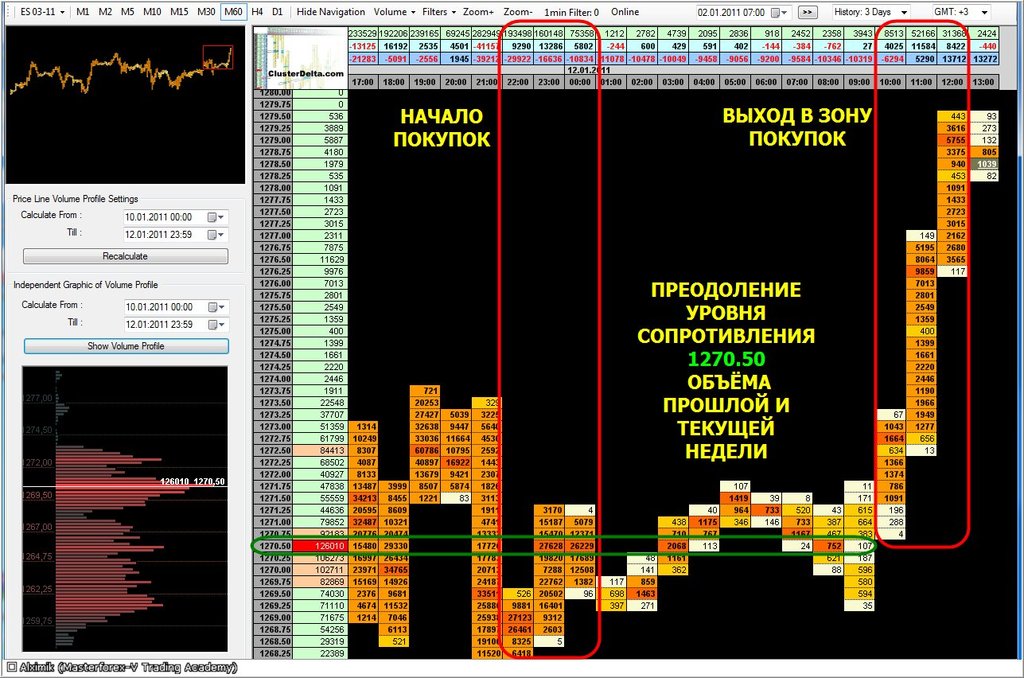The image size is (1024, 678).
Task: Switch to the M60 timeframe
Action: tap(233, 12)
